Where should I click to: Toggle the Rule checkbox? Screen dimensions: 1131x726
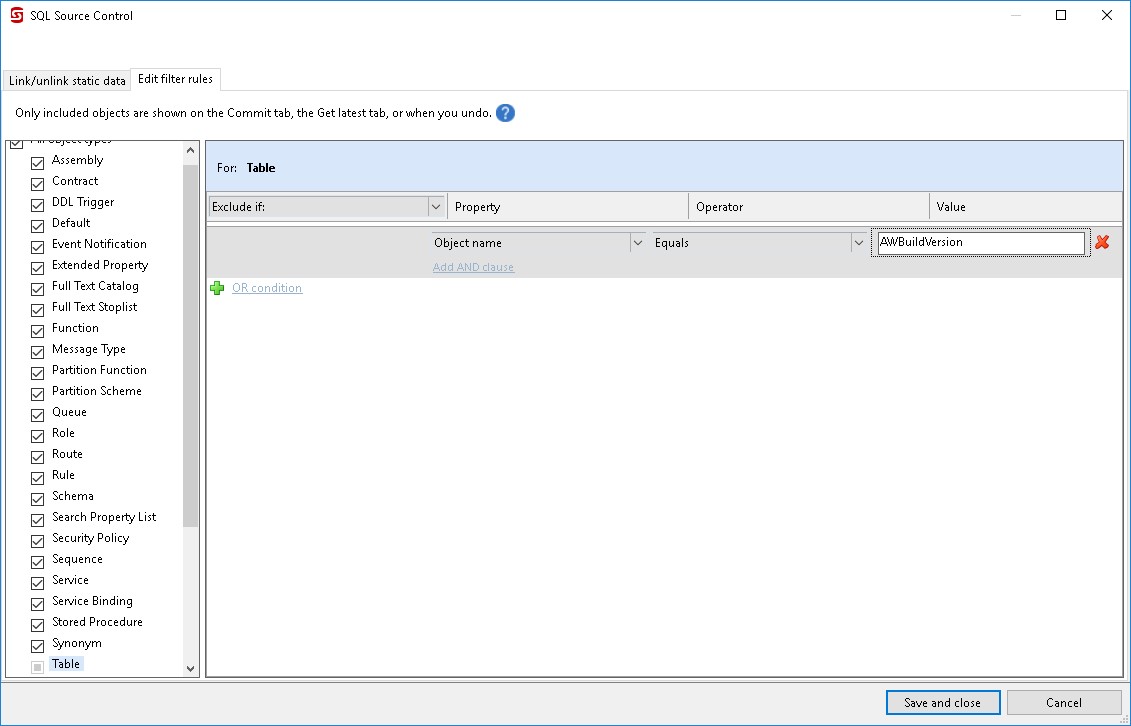38,477
